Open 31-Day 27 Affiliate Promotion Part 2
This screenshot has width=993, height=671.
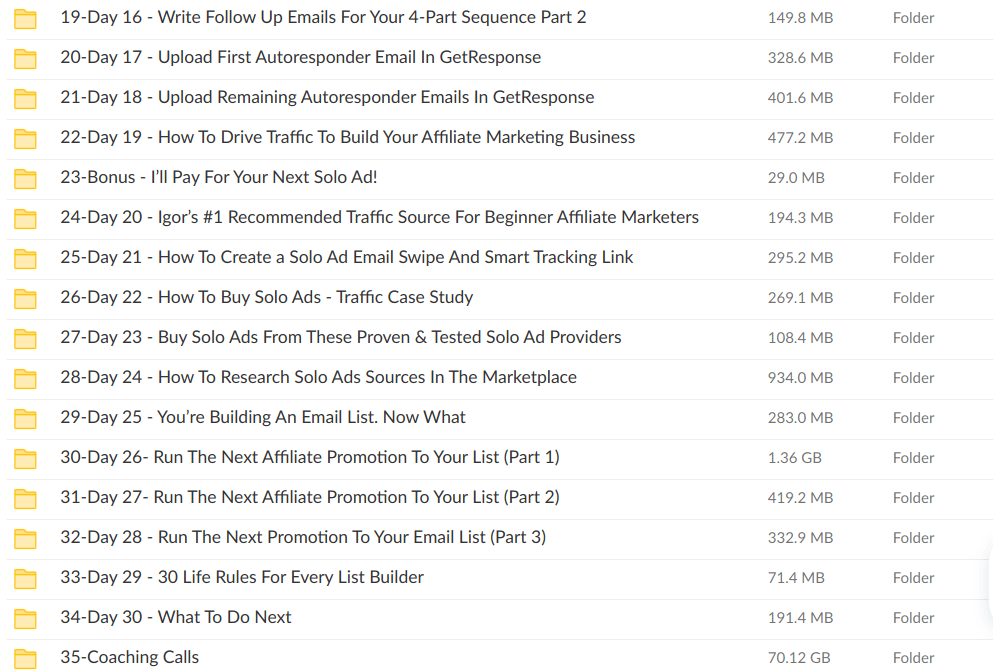(x=309, y=497)
